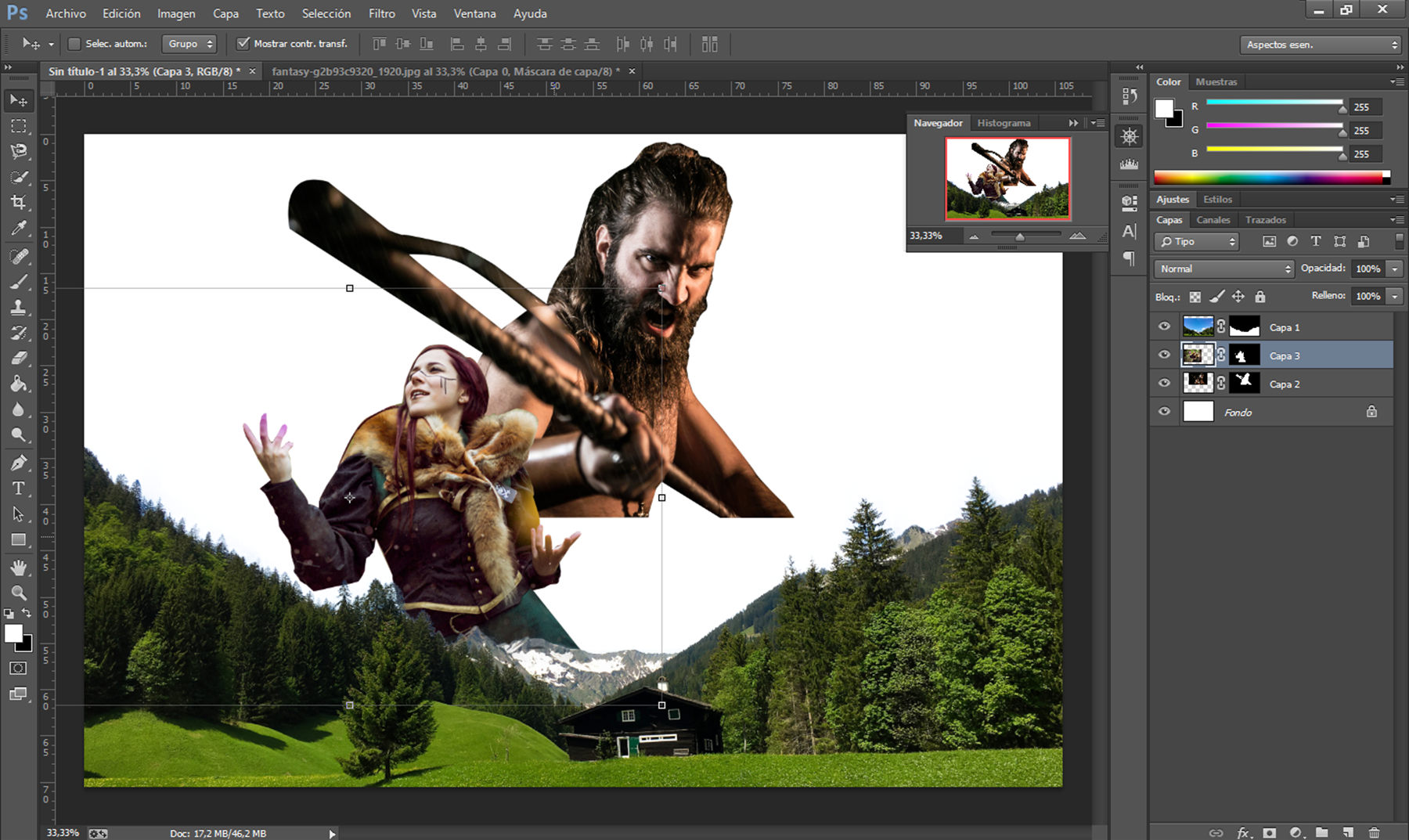1409x840 pixels.
Task: Switch to the Muestras tab
Action: coord(1216,81)
